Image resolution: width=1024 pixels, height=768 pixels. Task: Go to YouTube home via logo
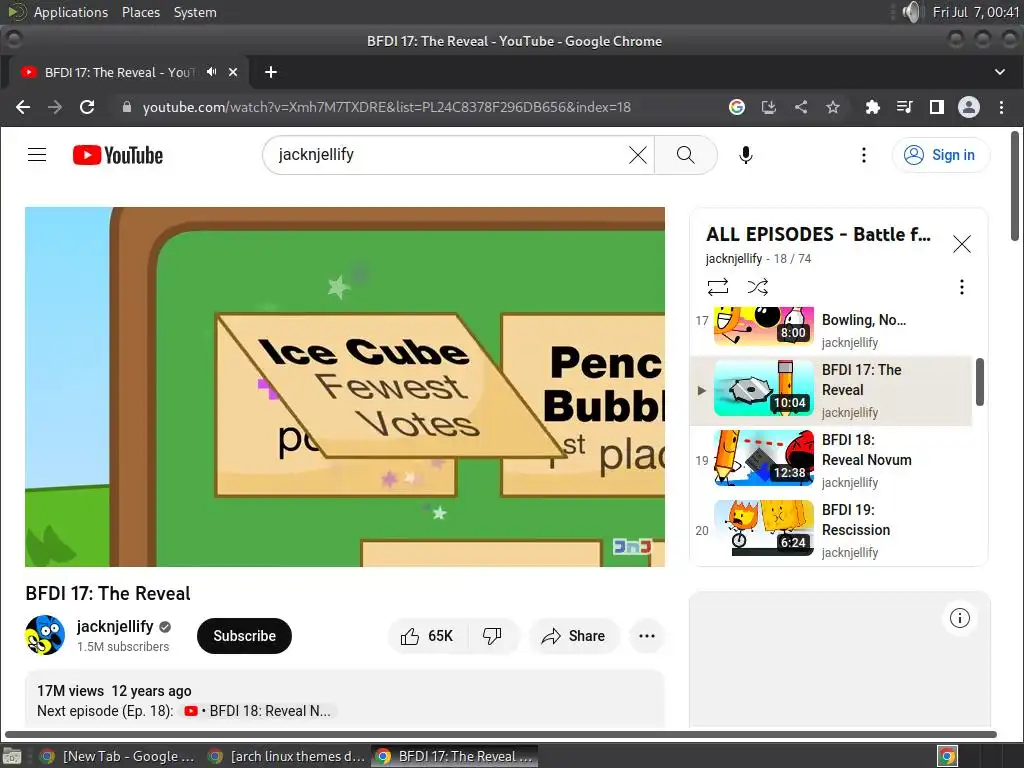click(118, 155)
